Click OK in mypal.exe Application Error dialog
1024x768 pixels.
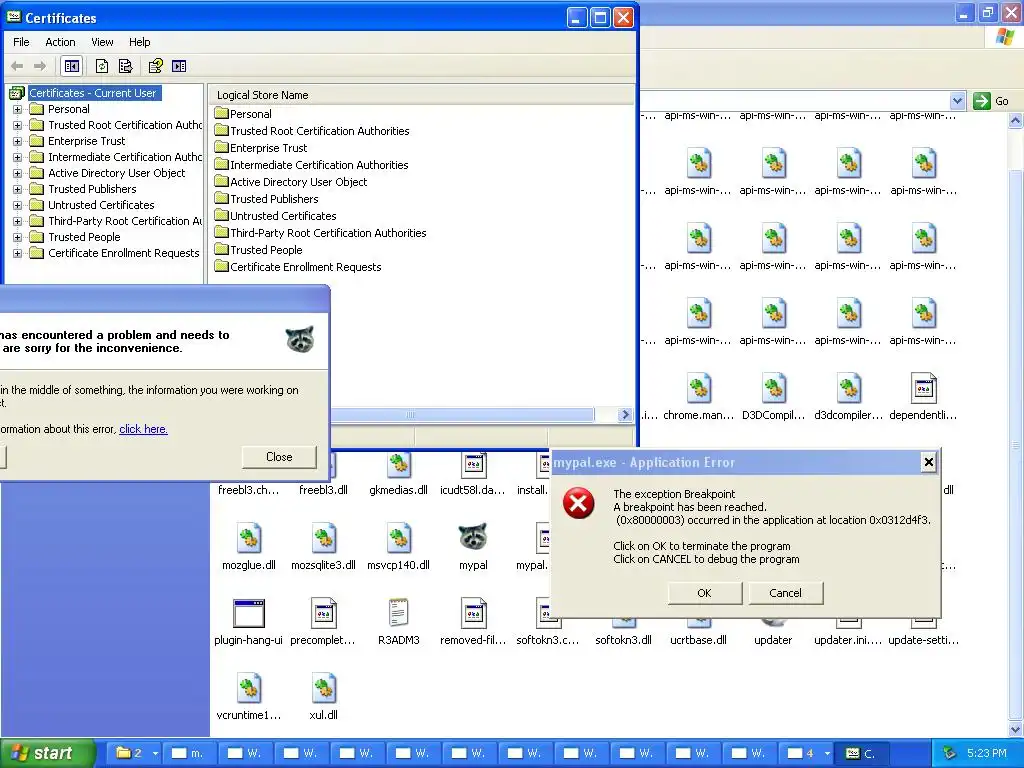coord(705,593)
